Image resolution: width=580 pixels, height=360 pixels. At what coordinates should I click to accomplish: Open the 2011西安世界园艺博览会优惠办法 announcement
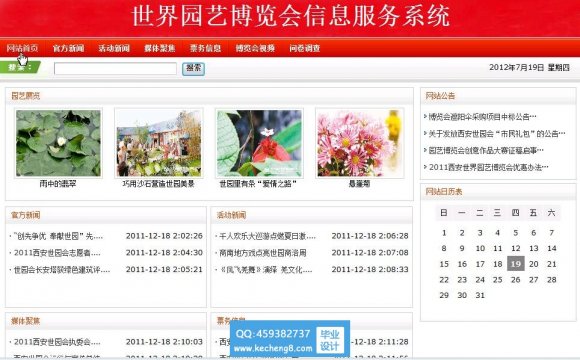(486, 167)
